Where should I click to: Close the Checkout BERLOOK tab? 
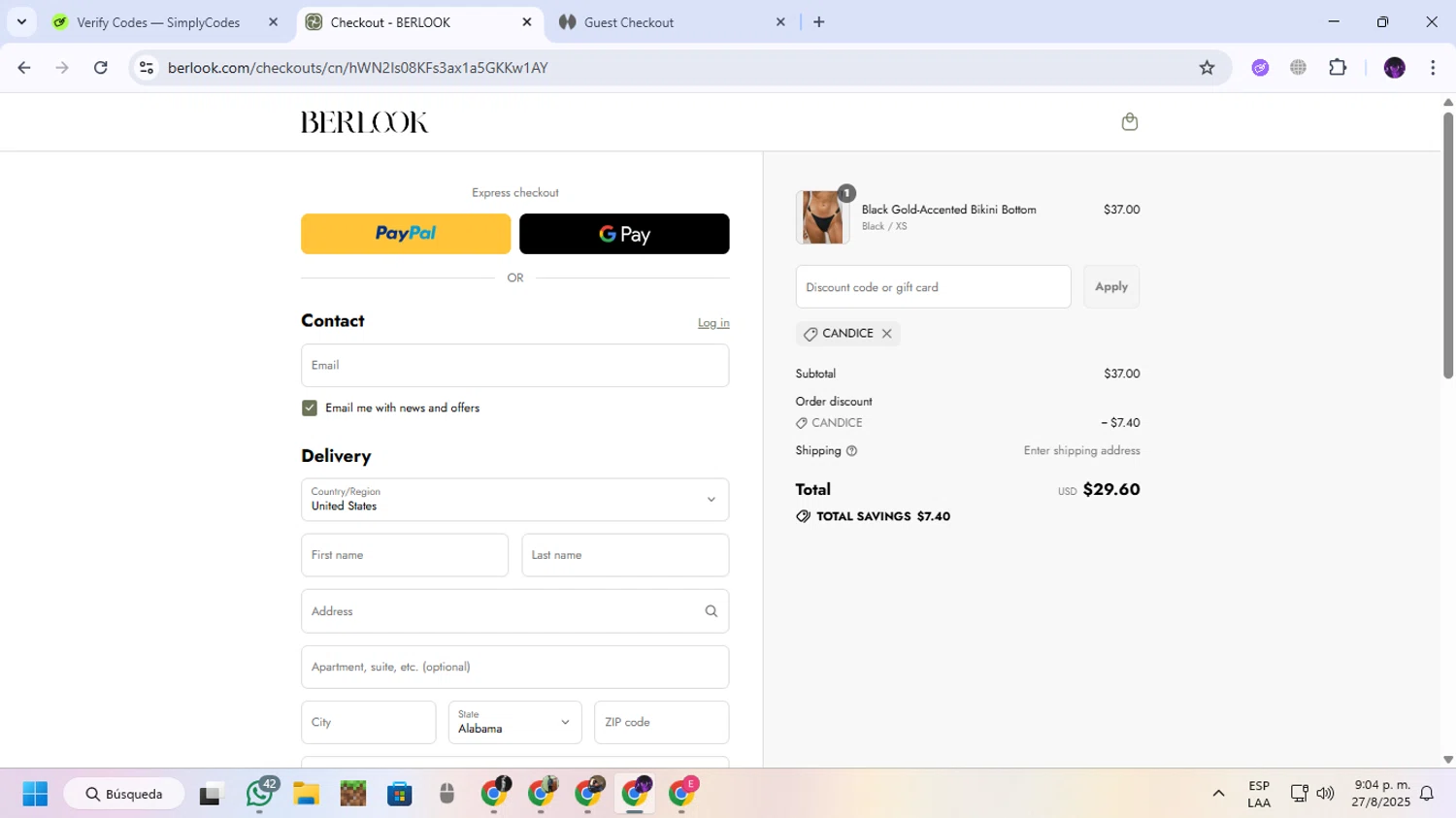(527, 22)
